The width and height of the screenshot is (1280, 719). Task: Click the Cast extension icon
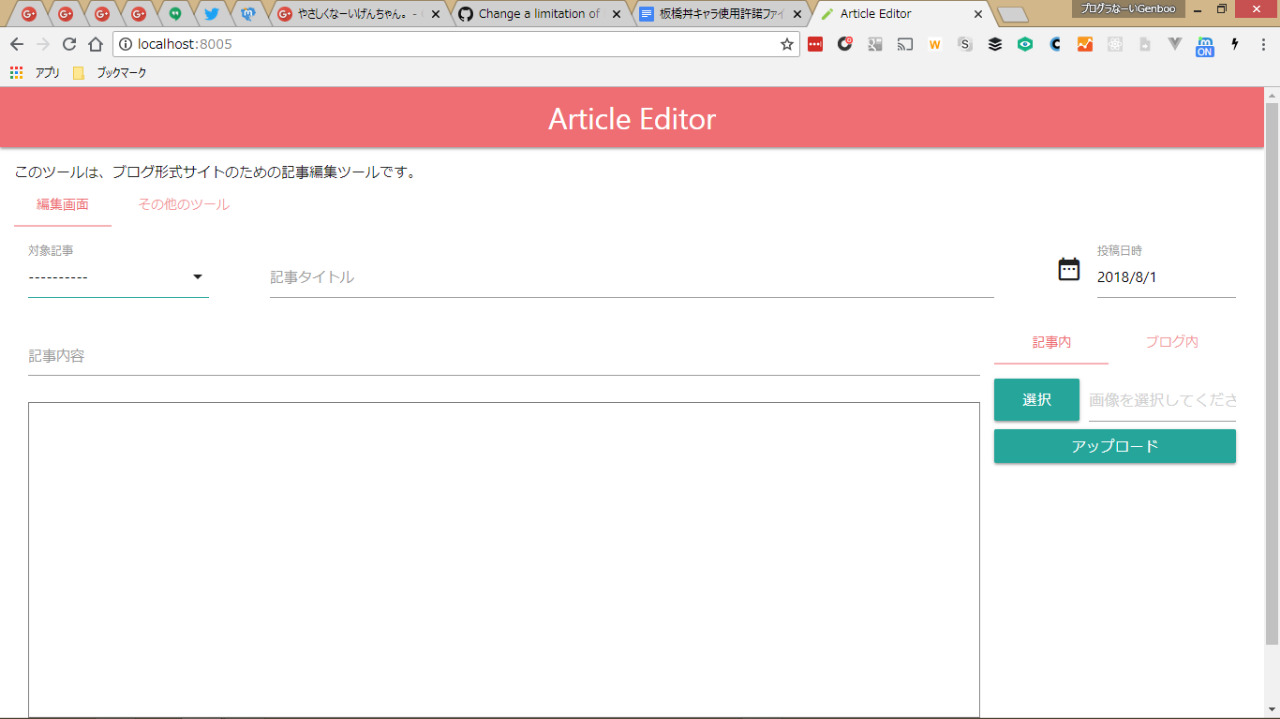[x=905, y=44]
